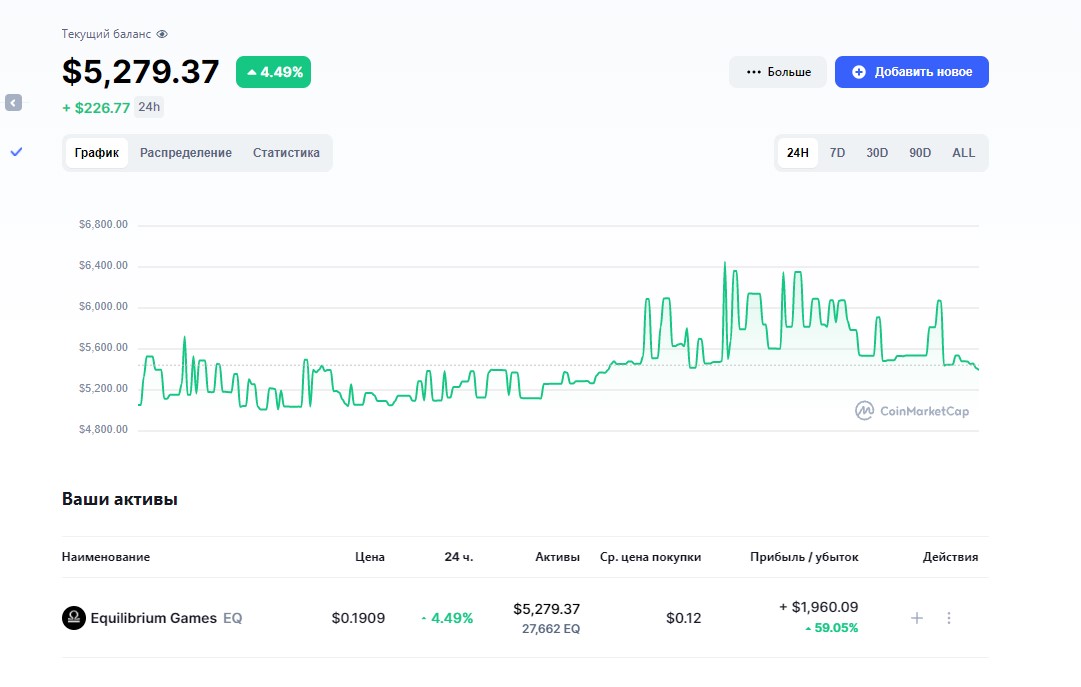This screenshot has width=1081, height=687.
Task: Click the EQ ticker symbol label
Action: [232, 618]
